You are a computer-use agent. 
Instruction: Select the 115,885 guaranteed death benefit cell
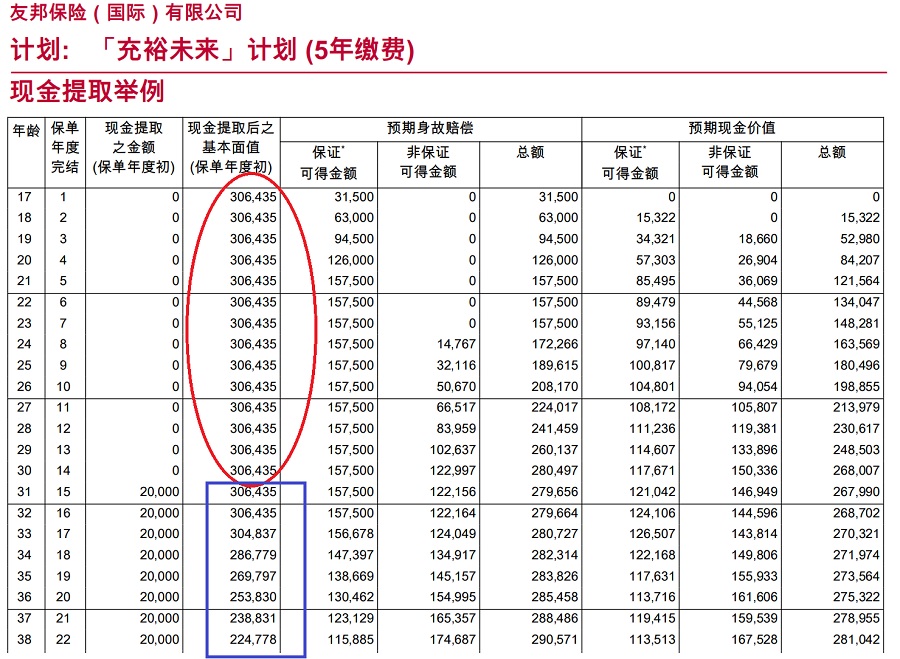click(x=350, y=640)
